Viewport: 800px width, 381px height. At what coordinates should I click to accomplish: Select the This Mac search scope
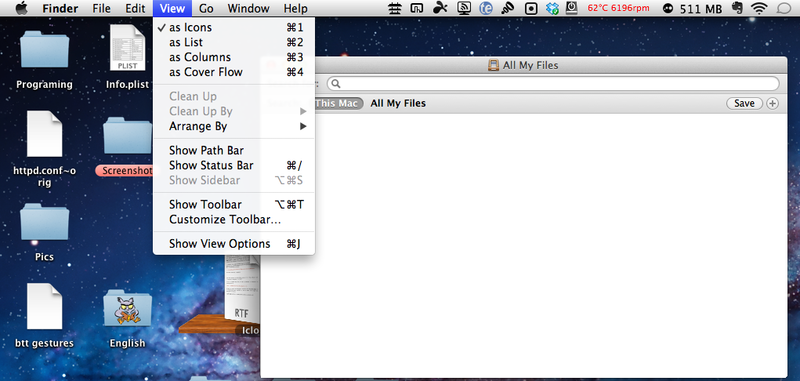pos(336,104)
